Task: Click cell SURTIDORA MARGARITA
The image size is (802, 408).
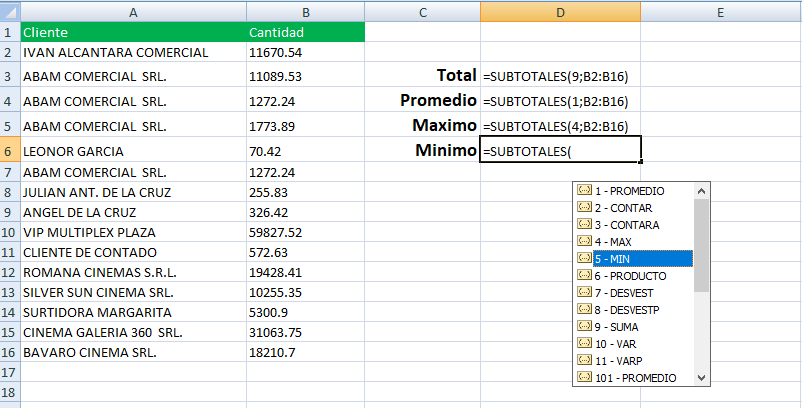Action: [133, 312]
